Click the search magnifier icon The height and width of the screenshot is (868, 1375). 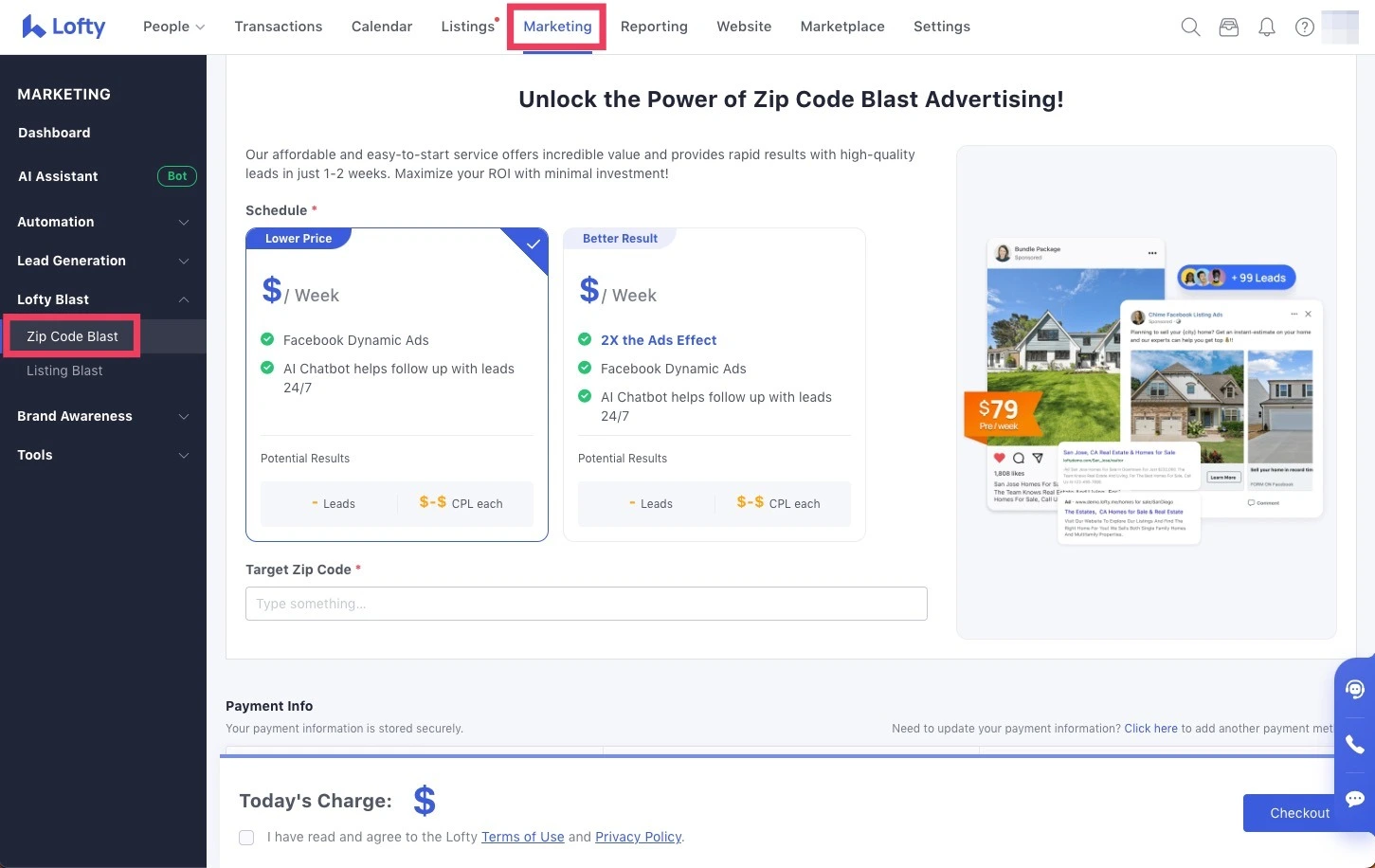point(1190,27)
